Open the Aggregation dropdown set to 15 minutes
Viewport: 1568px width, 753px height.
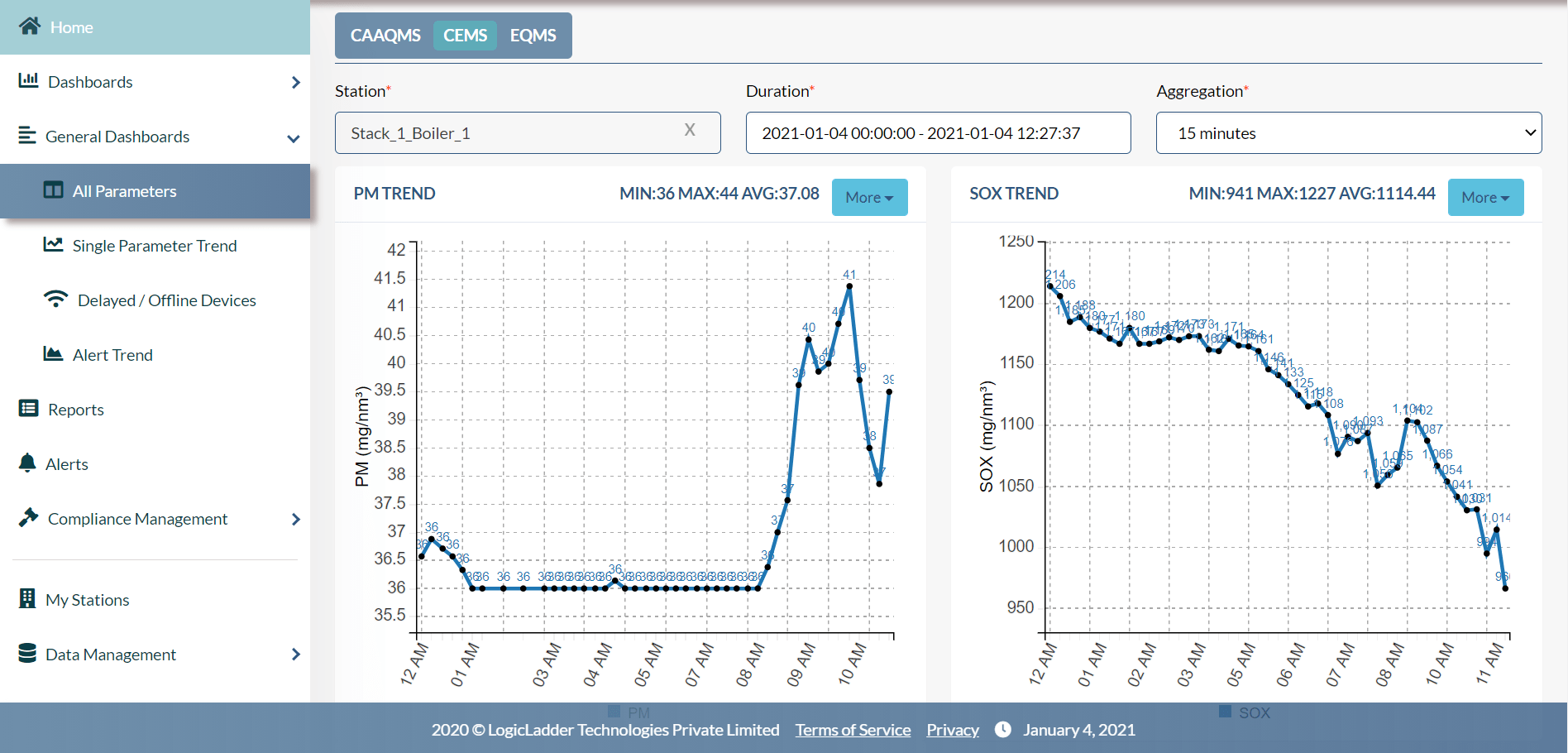pos(1348,132)
